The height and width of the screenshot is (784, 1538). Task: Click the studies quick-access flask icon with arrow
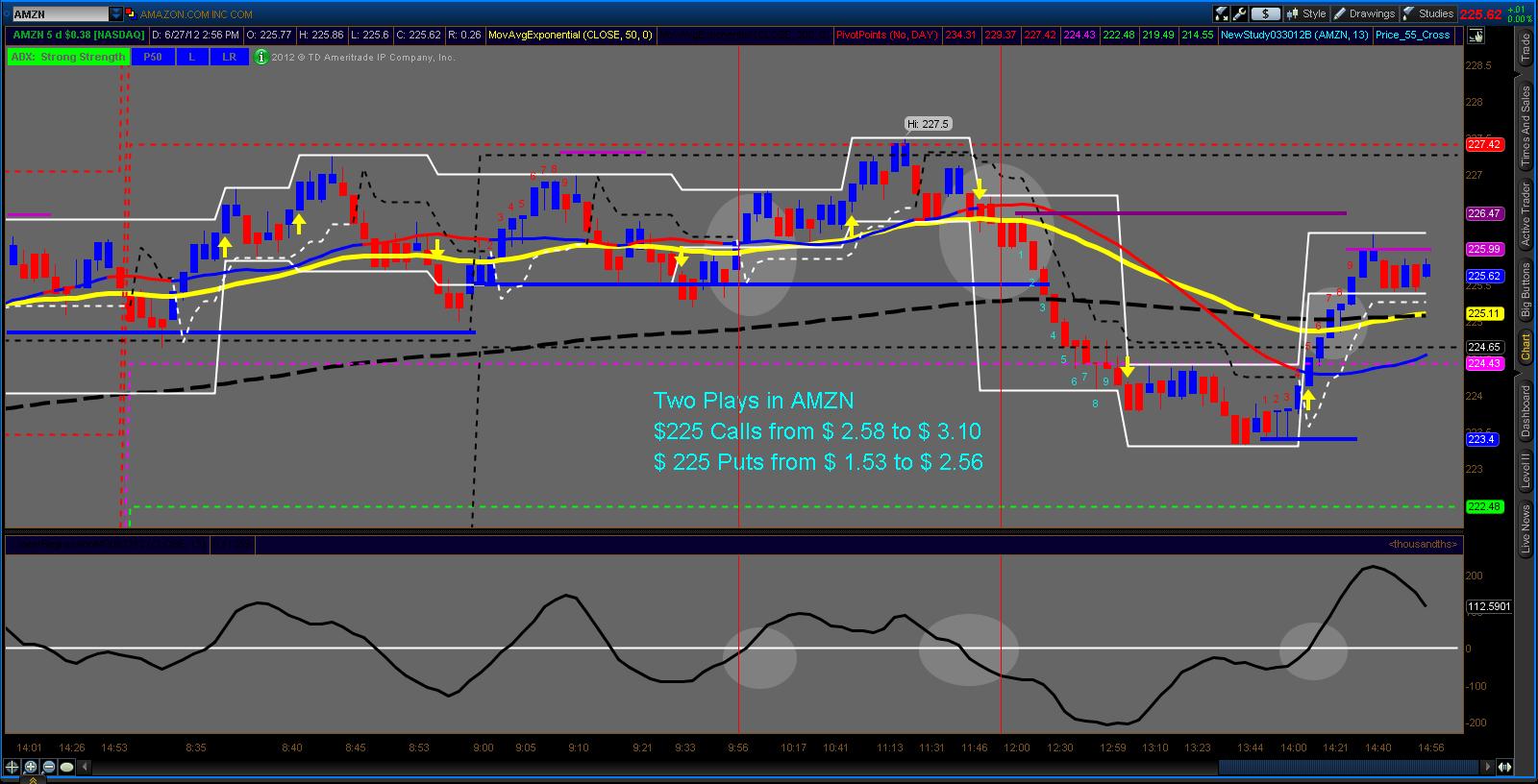point(1222,13)
